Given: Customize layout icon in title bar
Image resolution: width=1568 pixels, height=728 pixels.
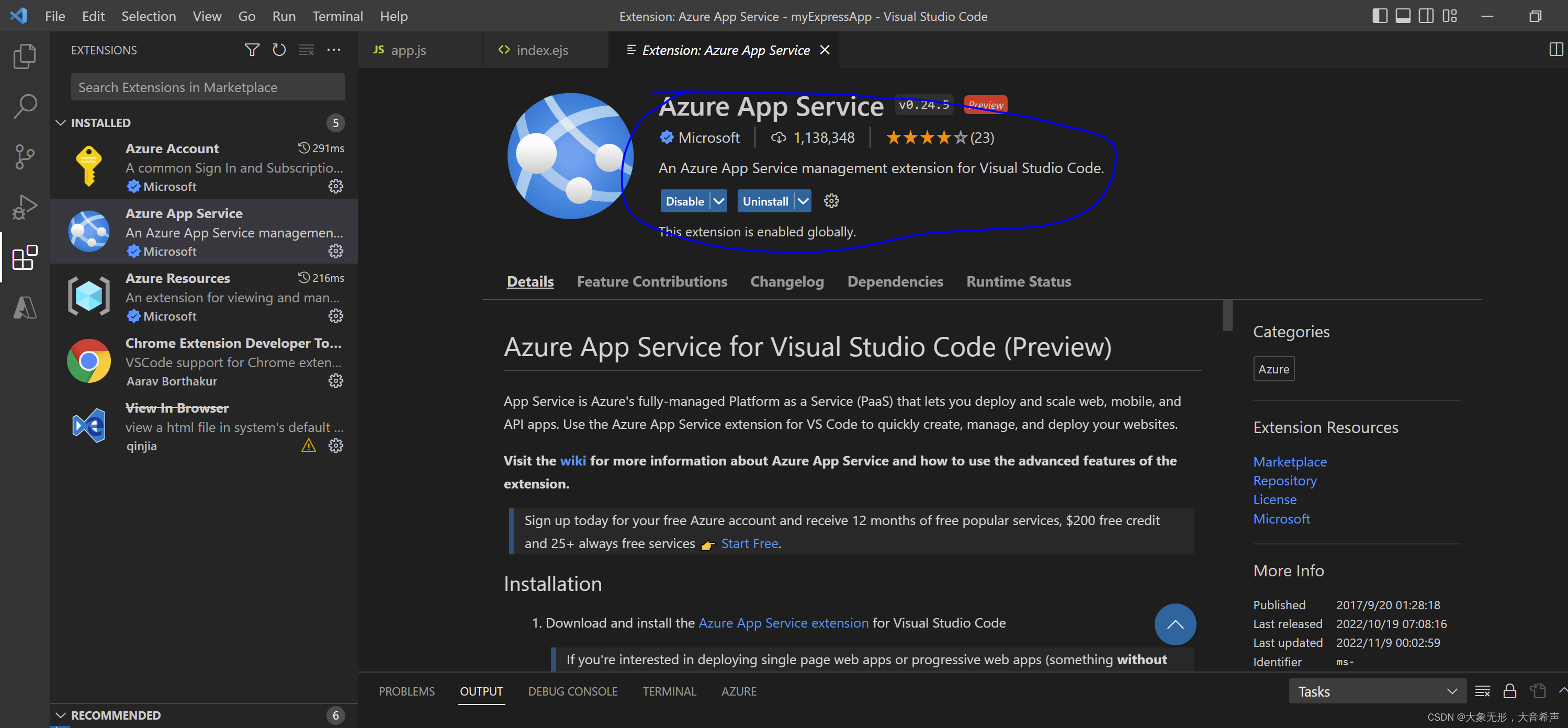Looking at the screenshot, I should [x=1449, y=16].
